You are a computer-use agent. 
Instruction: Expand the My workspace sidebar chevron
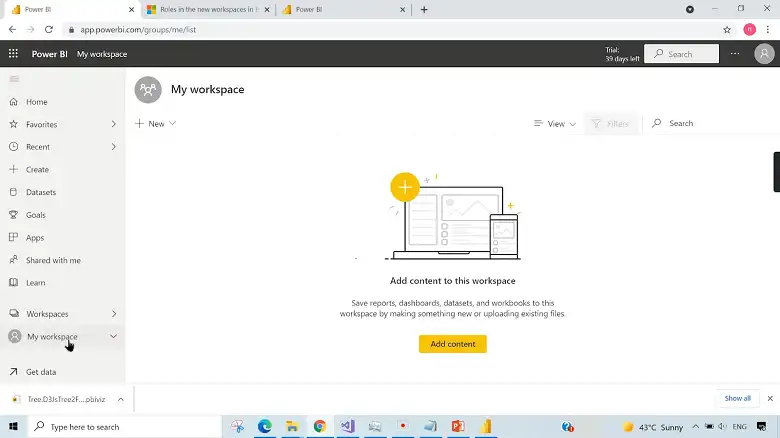tap(113, 336)
